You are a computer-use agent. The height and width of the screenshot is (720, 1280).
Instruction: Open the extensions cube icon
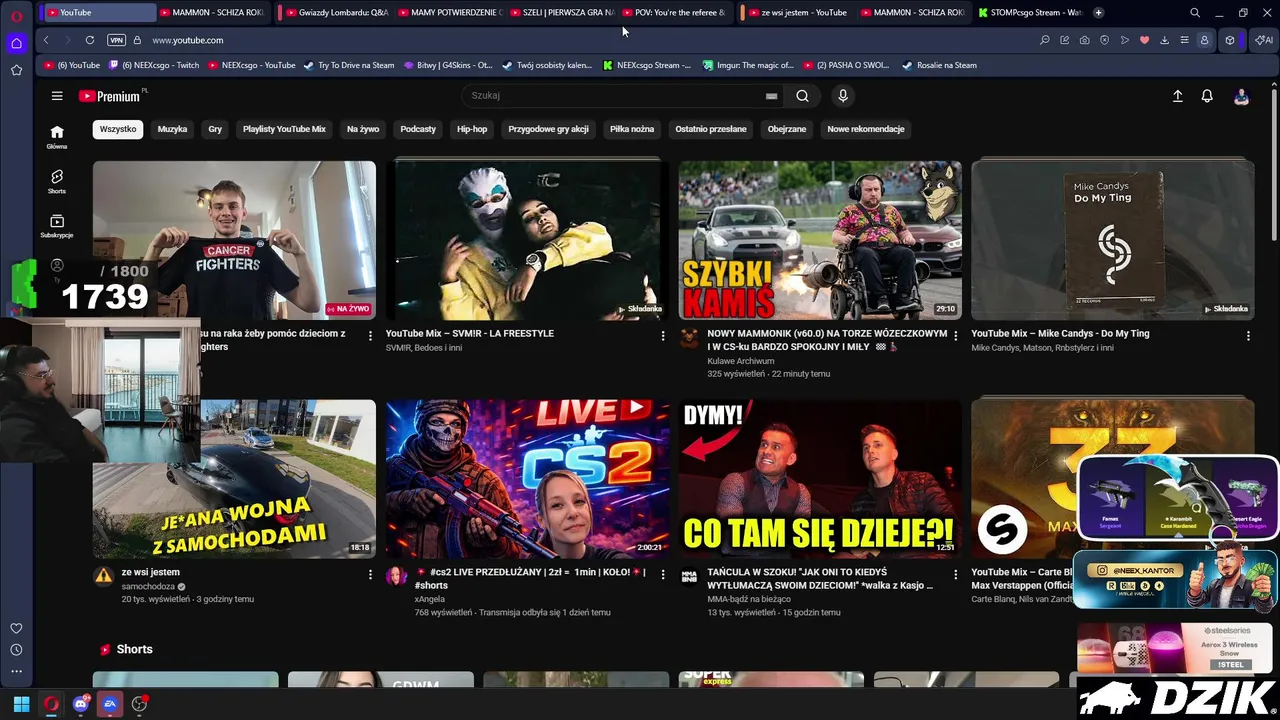click(1230, 40)
